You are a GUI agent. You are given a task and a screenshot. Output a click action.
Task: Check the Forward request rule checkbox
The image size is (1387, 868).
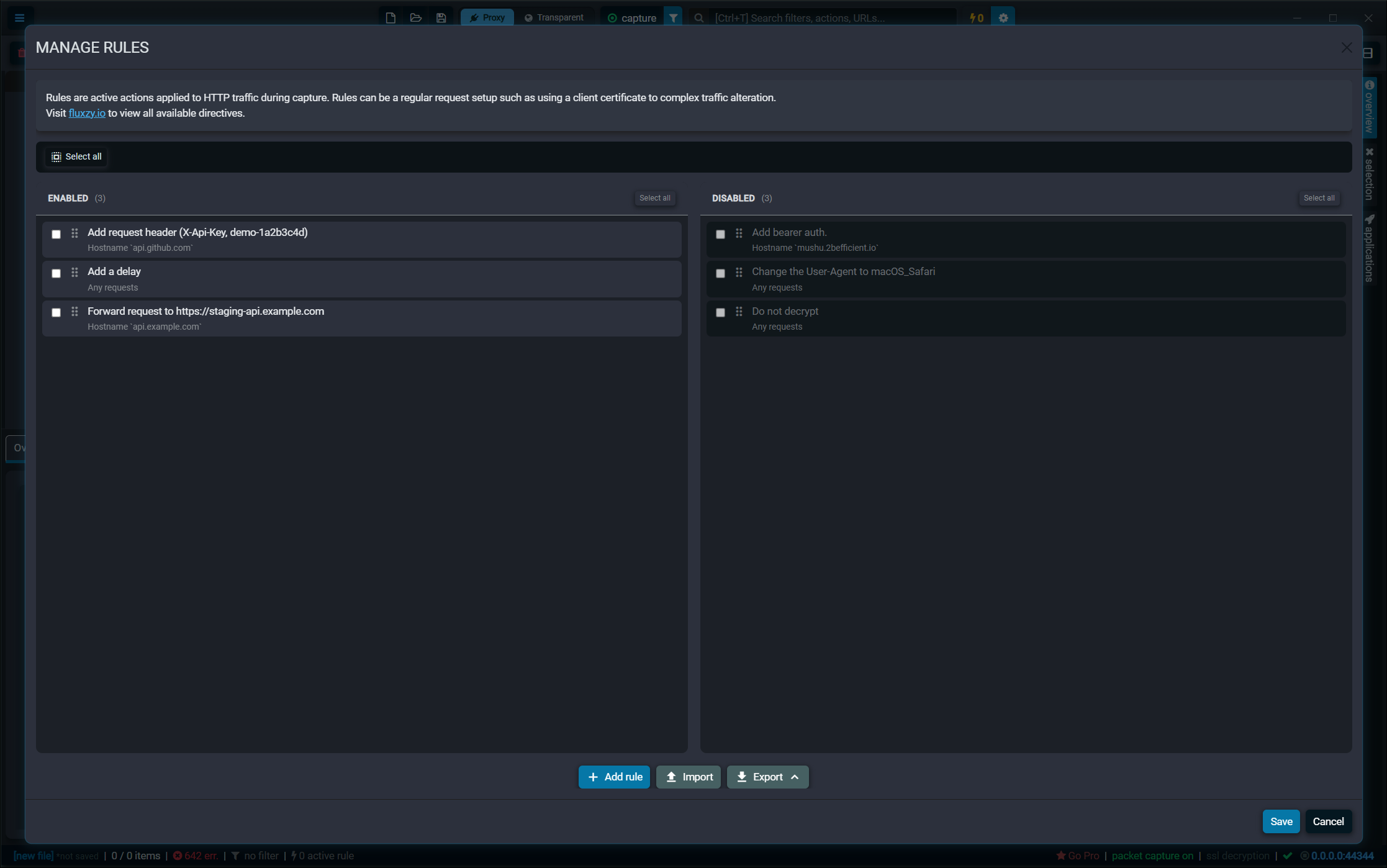(56, 312)
